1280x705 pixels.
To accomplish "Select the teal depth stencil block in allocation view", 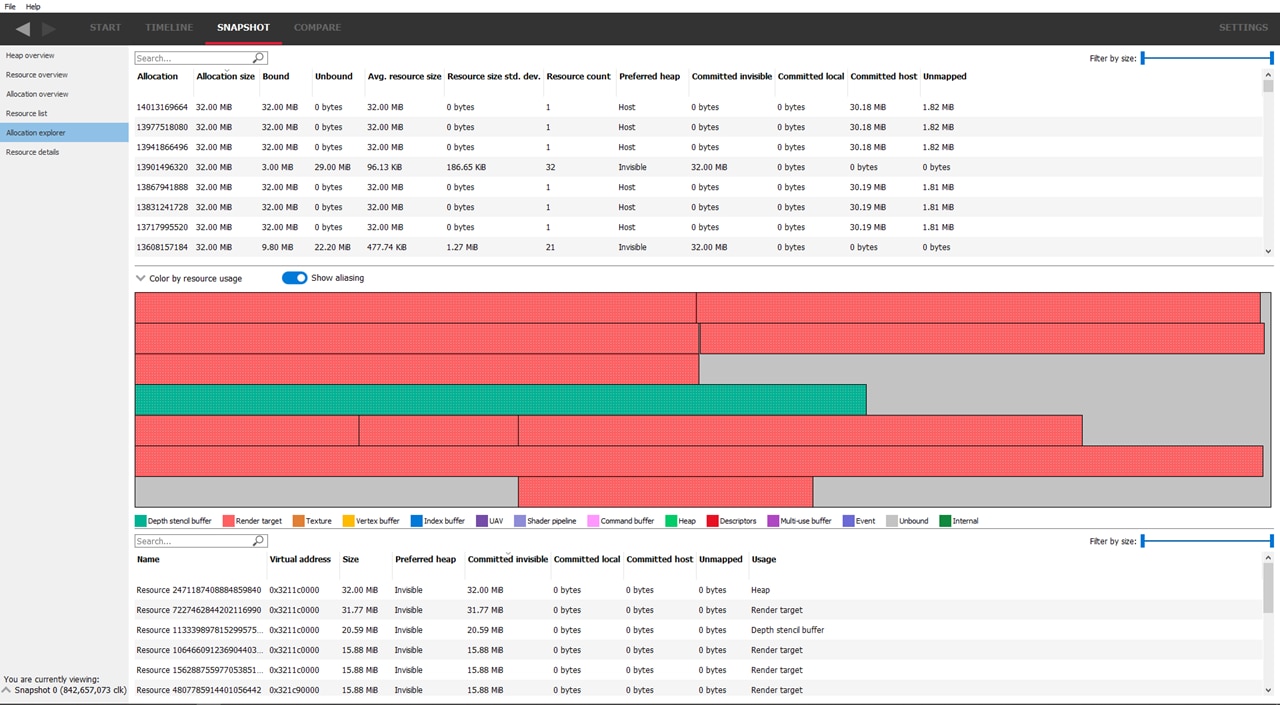I will (x=500, y=400).
